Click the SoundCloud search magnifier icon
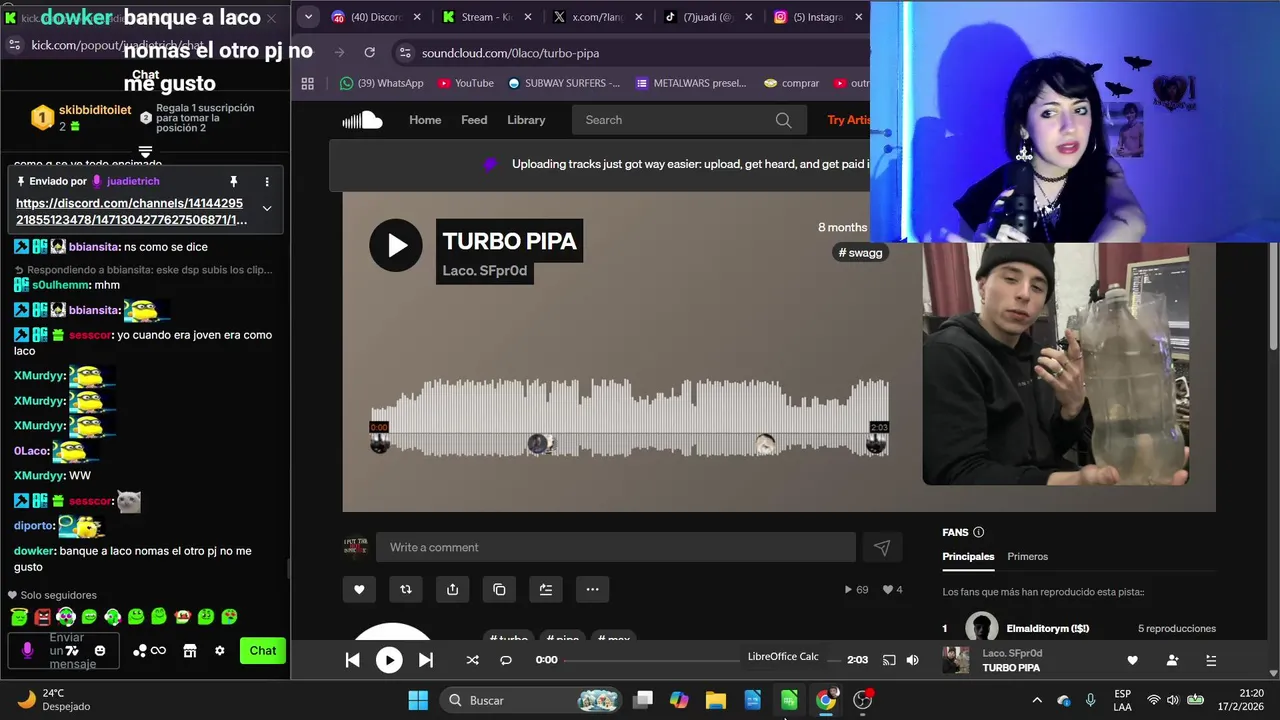 pos(783,120)
